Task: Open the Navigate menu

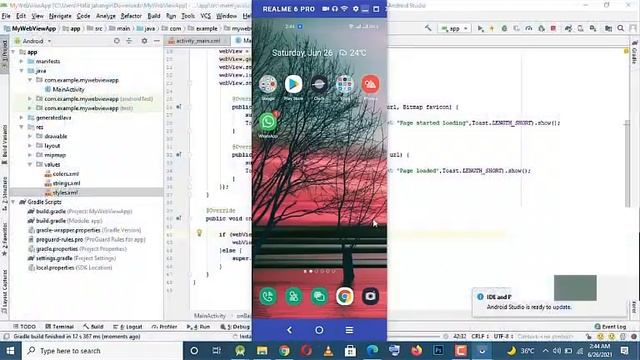Action: click(x=60, y=16)
